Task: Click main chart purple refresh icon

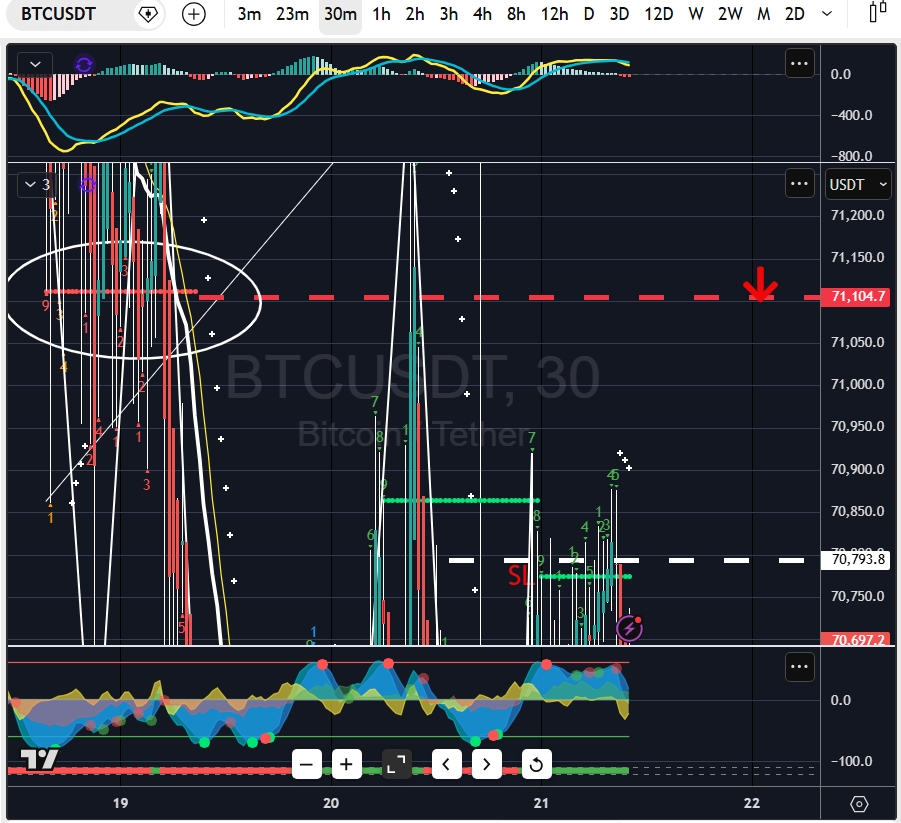Action: click(x=87, y=185)
